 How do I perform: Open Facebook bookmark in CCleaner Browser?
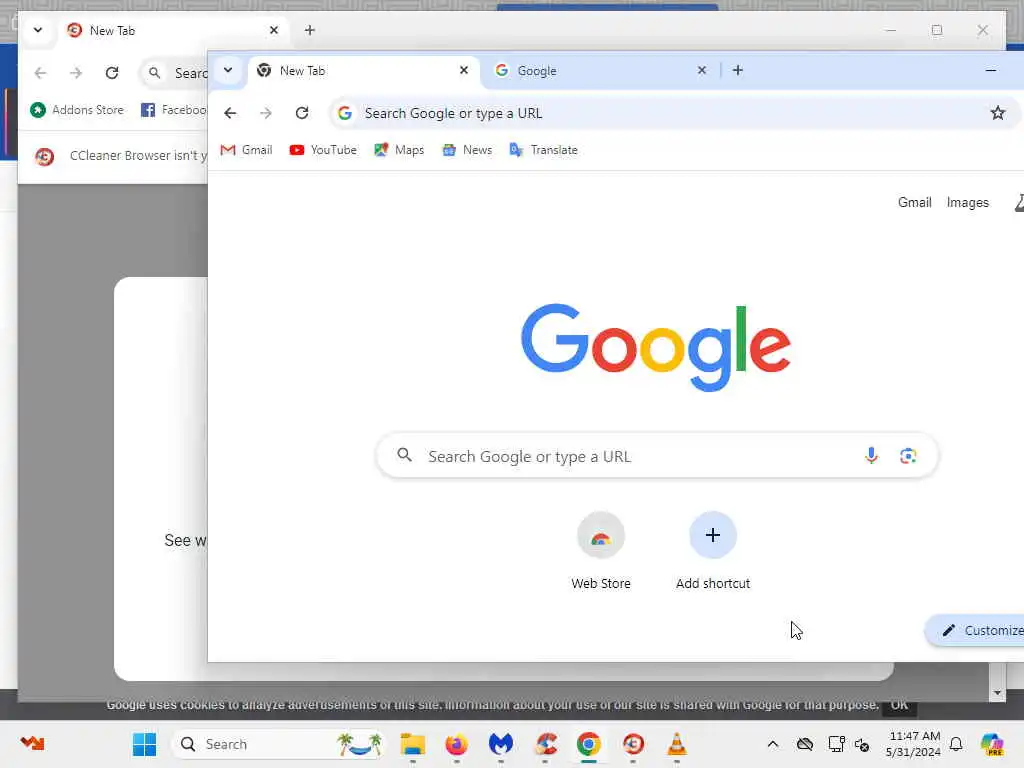174,110
